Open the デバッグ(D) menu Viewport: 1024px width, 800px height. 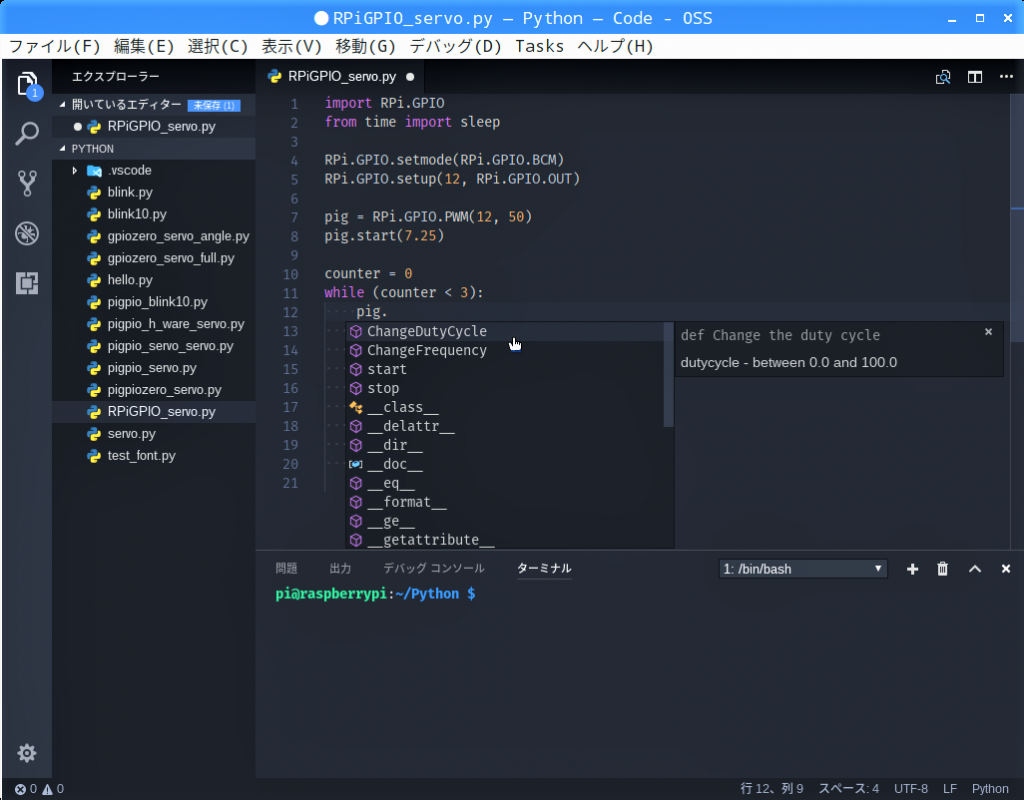click(455, 46)
